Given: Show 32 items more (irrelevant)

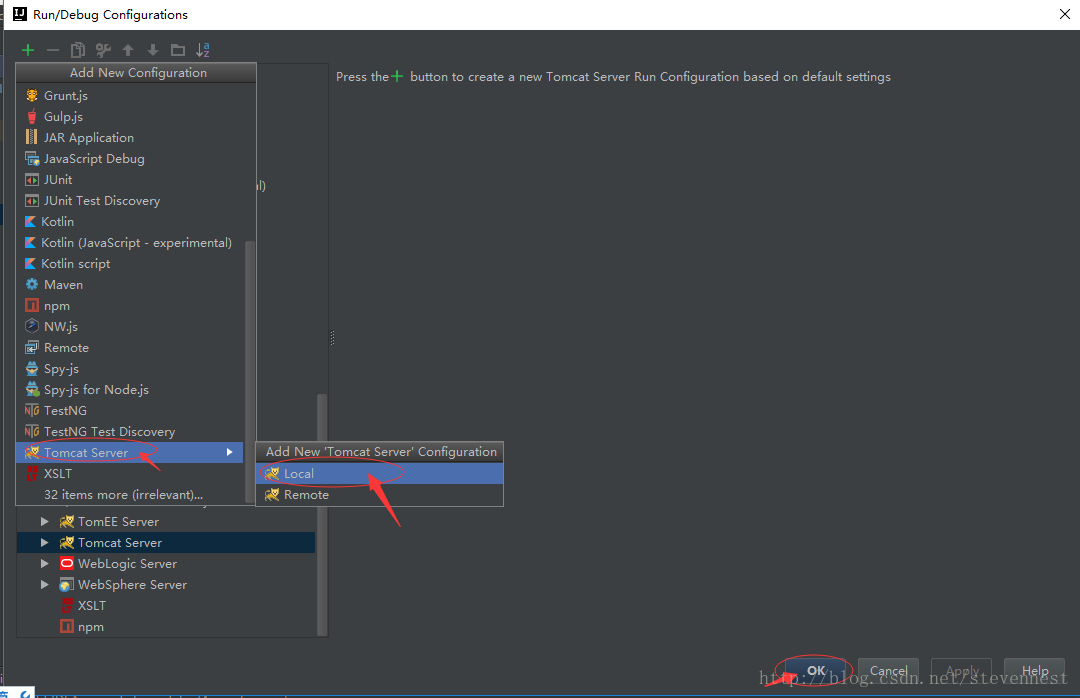Looking at the screenshot, I should pos(131,495).
